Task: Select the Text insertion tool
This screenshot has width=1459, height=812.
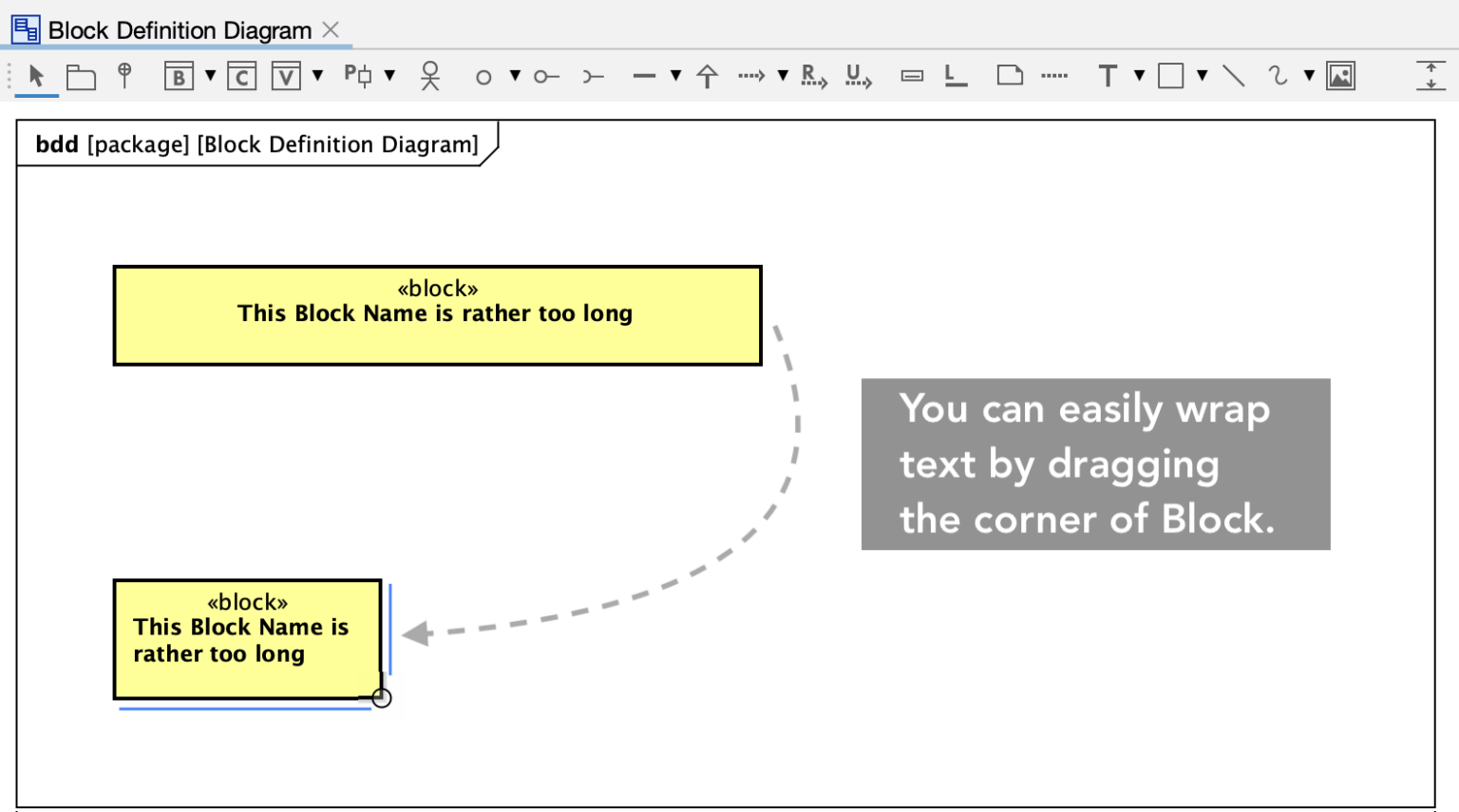Action: click(x=1108, y=76)
